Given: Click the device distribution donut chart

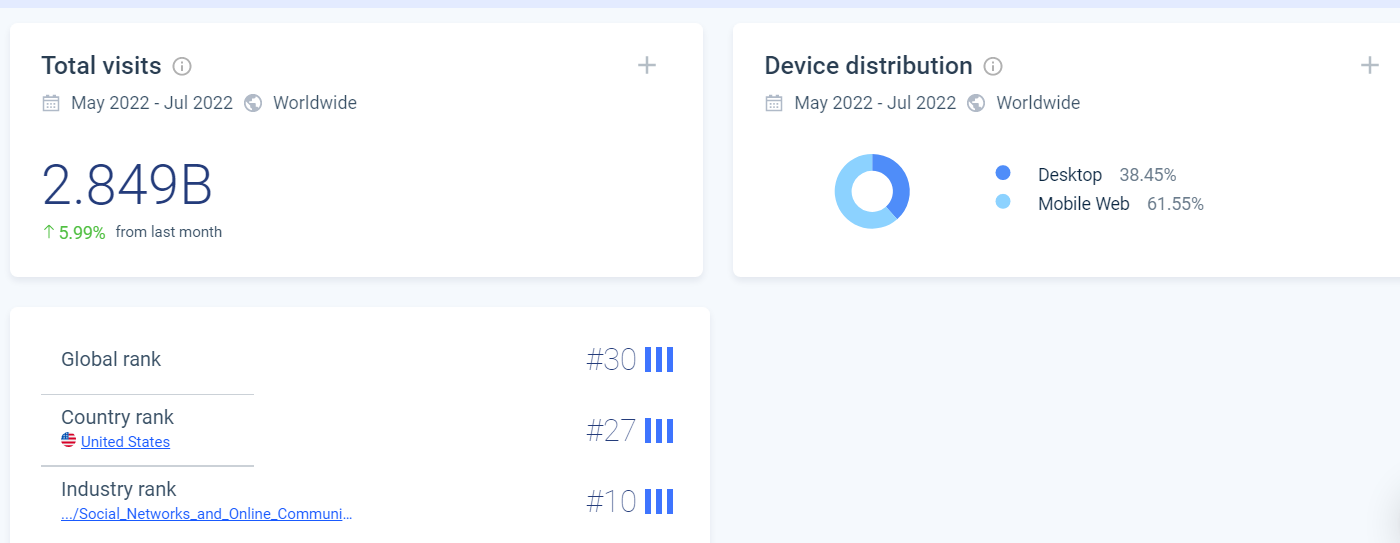Looking at the screenshot, I should click(x=872, y=191).
